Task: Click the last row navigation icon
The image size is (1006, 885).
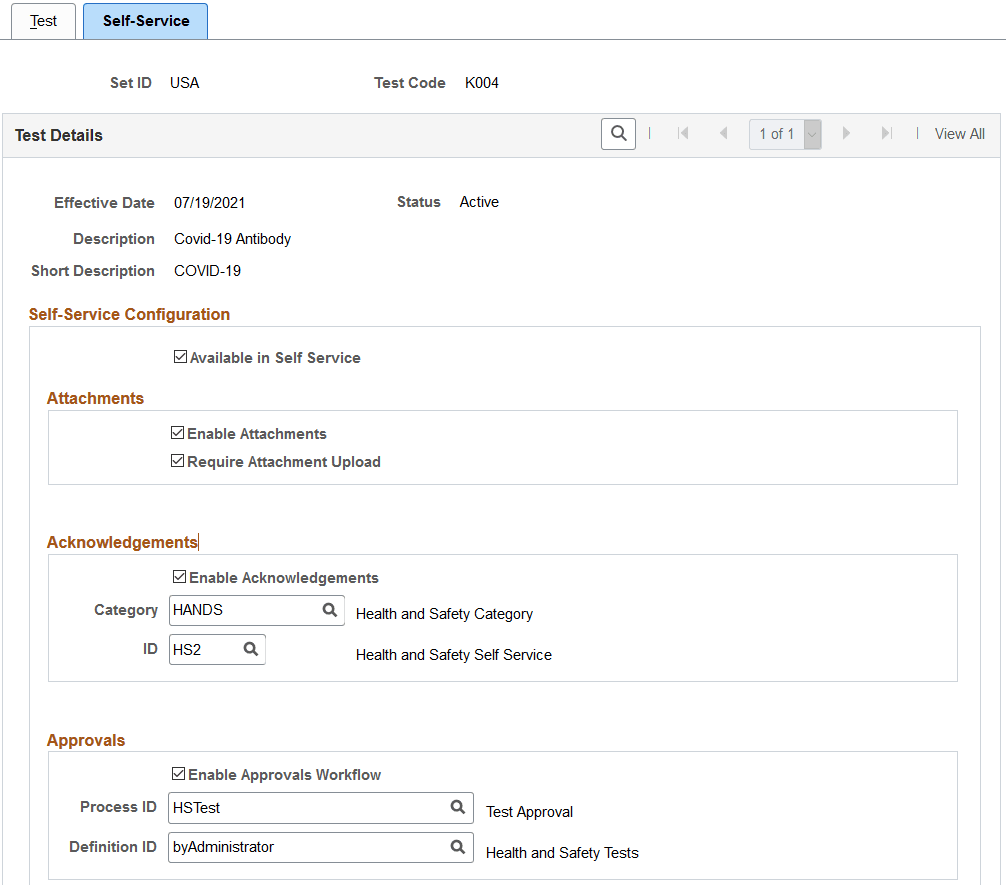Action: tap(884, 133)
